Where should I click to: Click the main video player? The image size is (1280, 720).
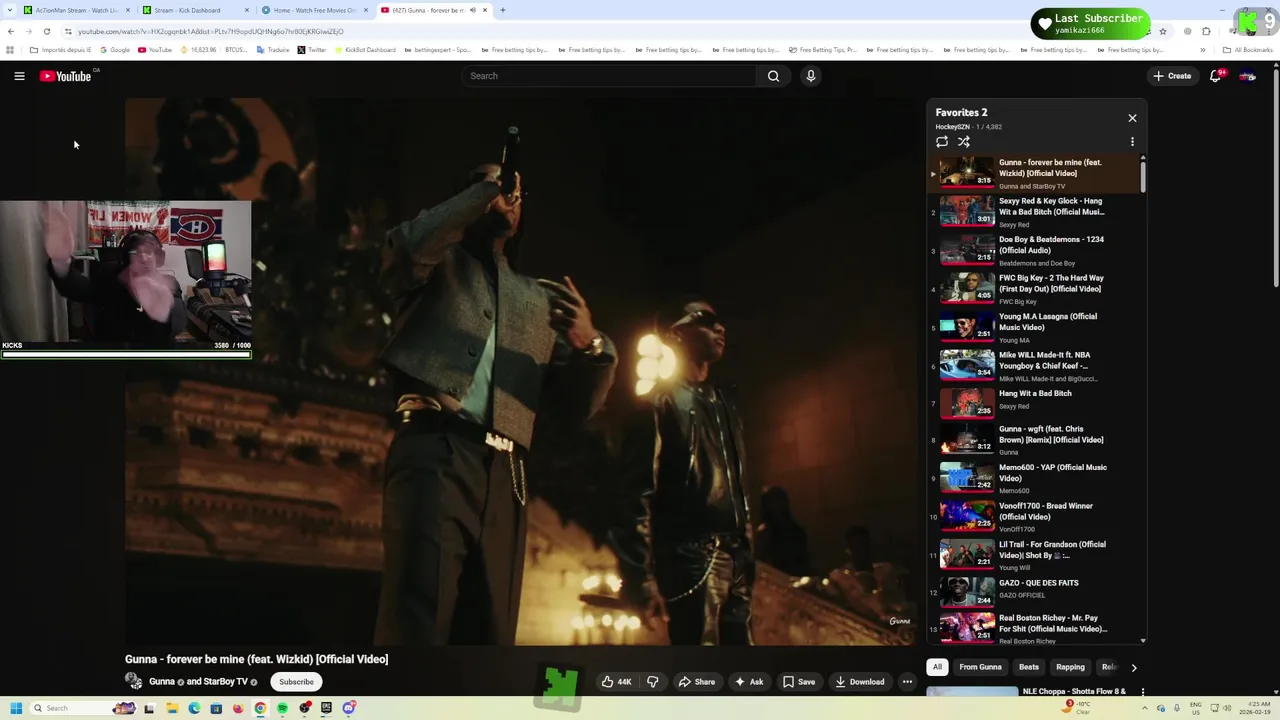point(521,372)
